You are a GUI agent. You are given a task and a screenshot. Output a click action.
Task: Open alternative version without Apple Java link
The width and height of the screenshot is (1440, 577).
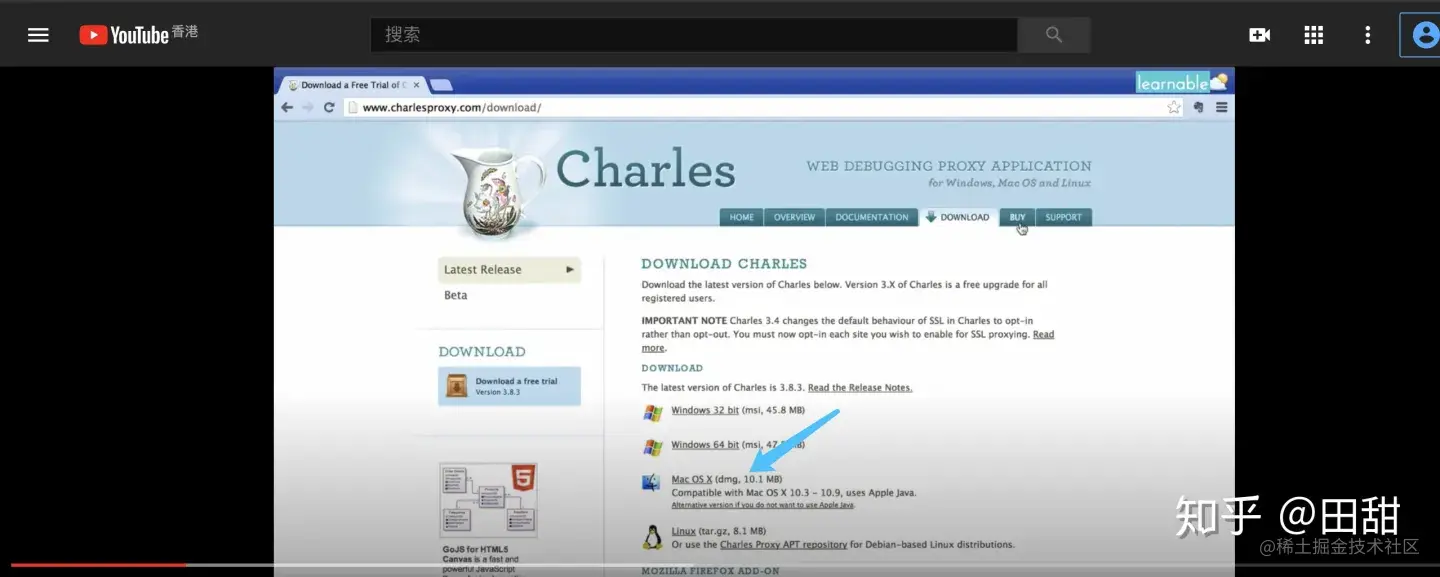(763, 506)
